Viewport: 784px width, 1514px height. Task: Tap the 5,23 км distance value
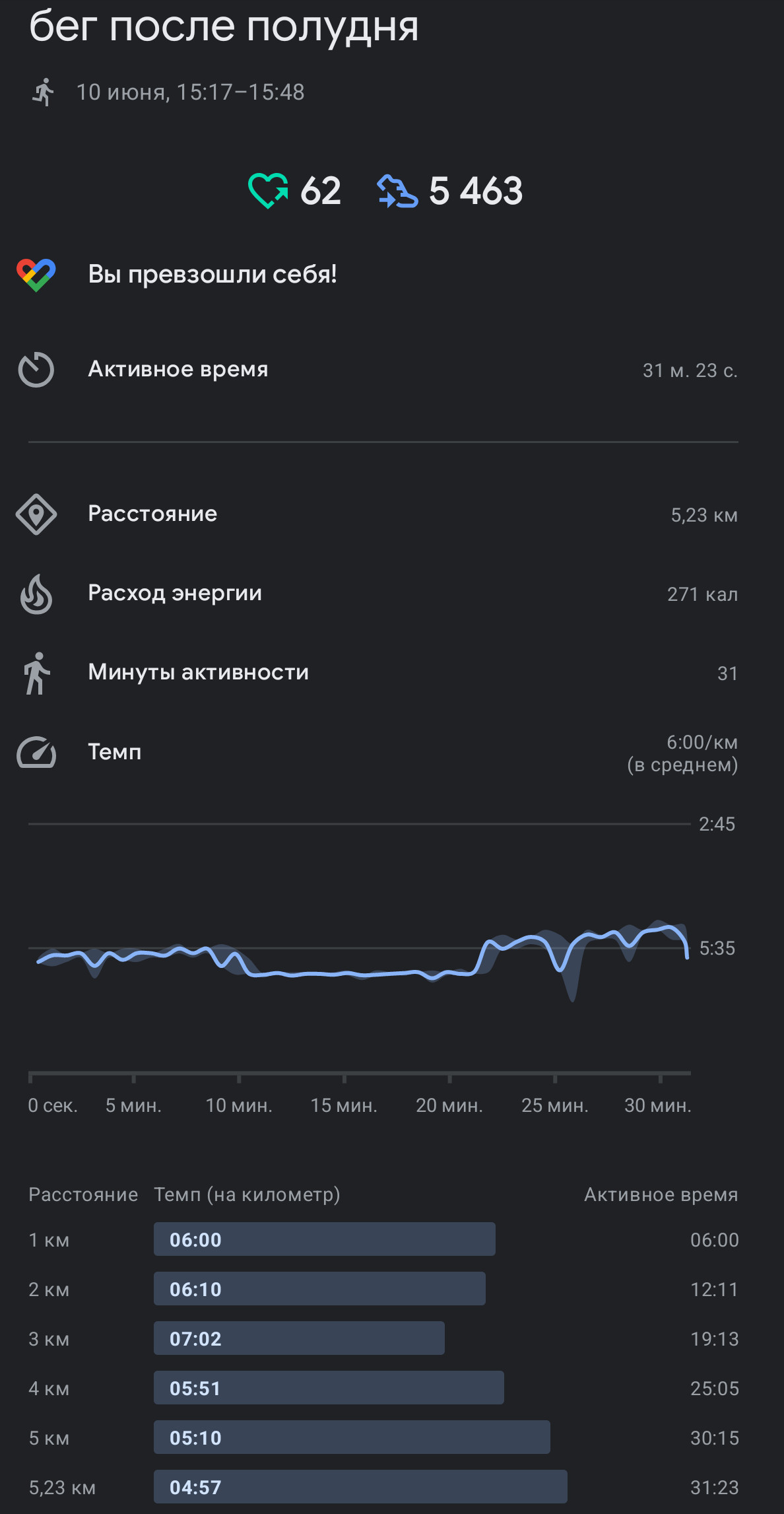704,515
